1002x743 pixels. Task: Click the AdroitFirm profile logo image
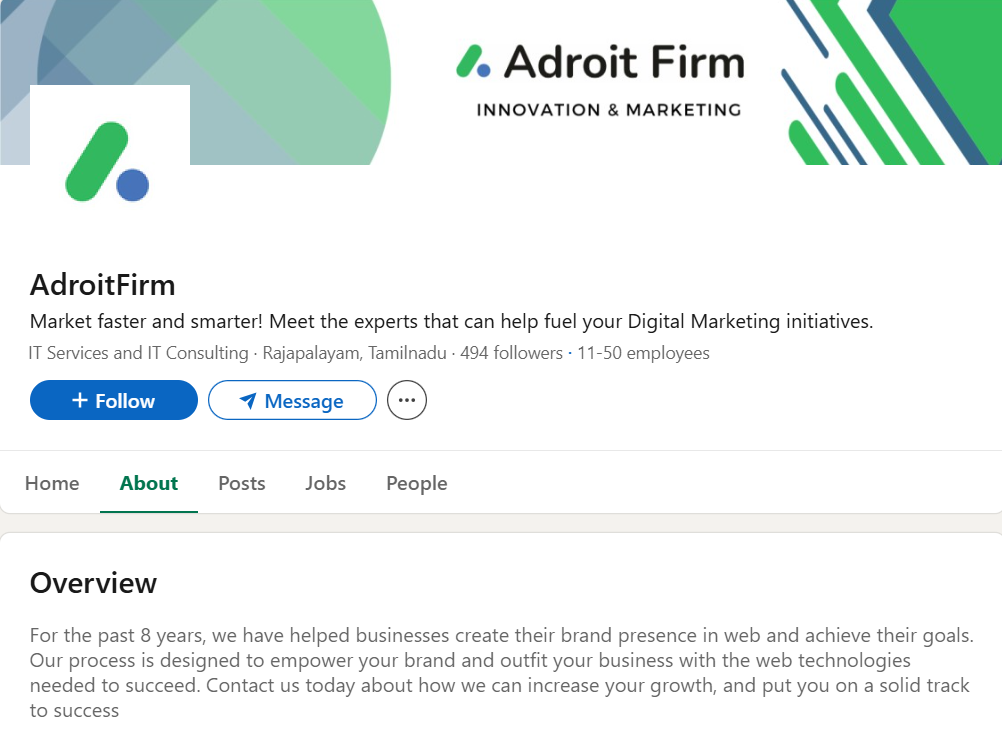tap(110, 164)
